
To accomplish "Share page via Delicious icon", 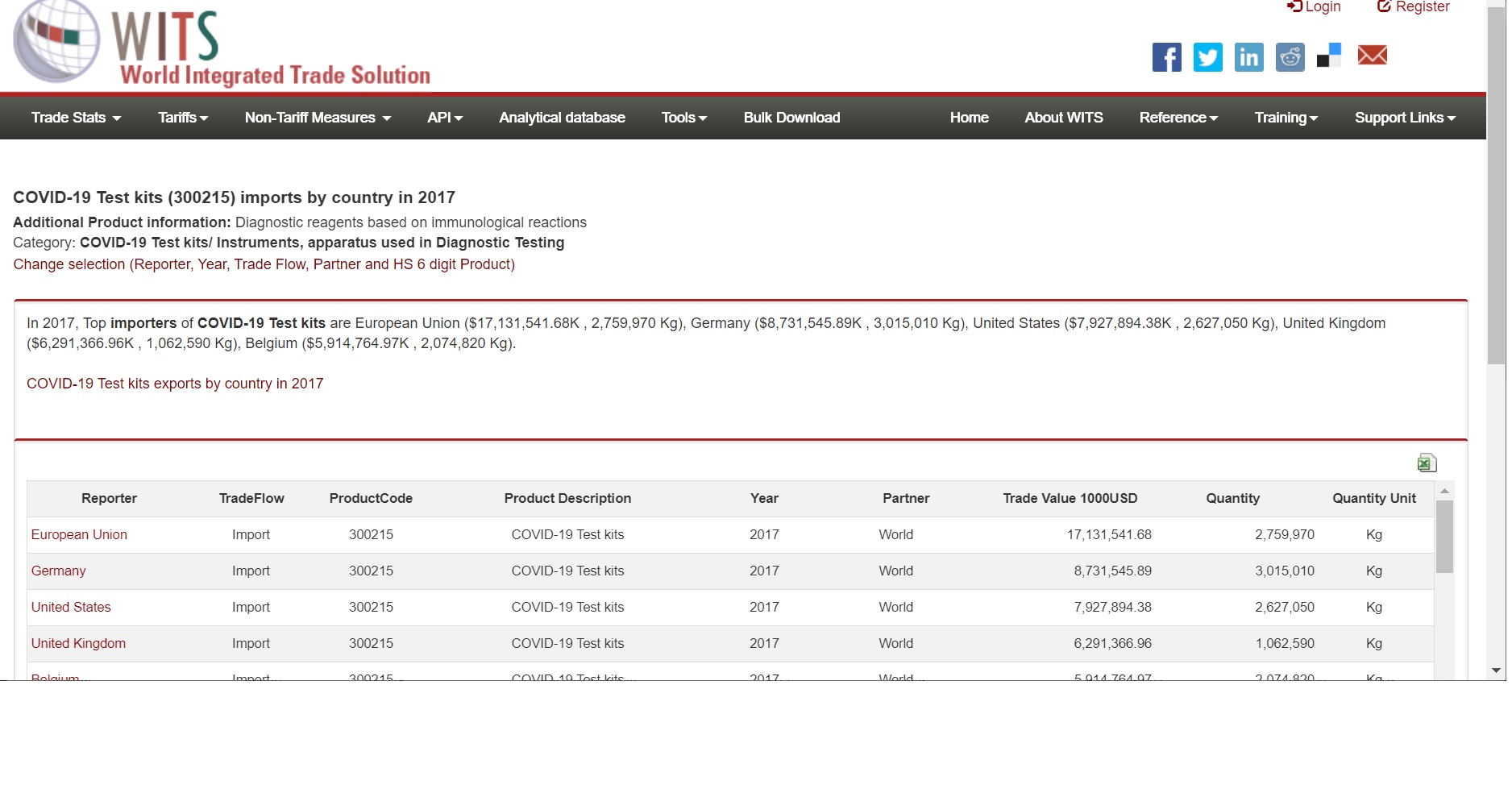I will pos(1329,56).
